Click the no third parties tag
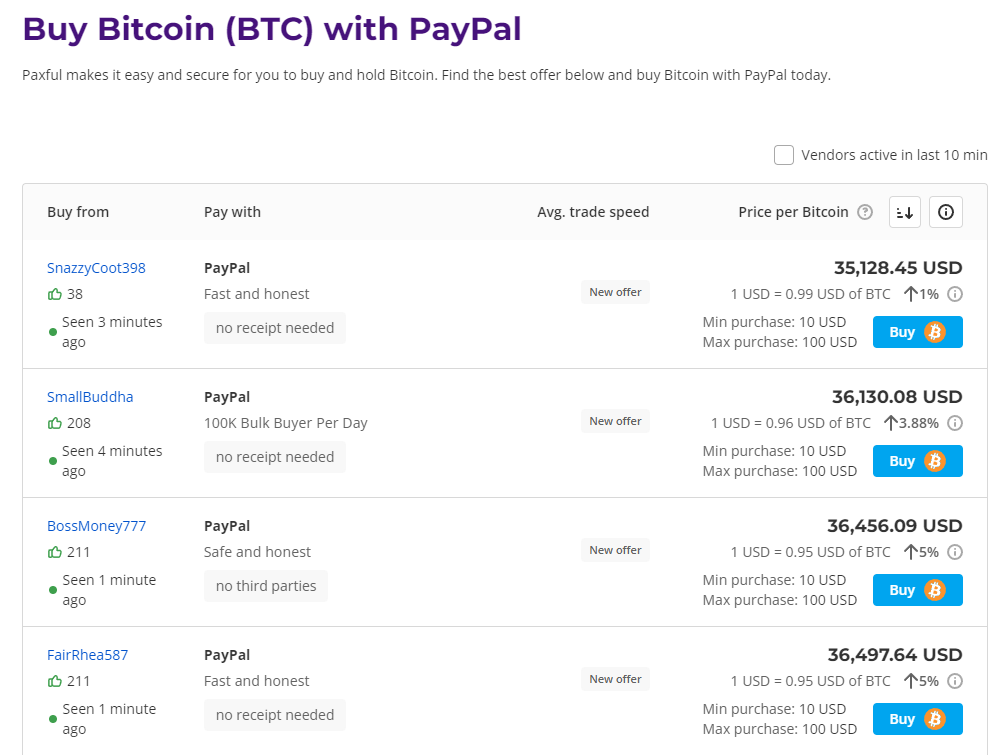Screen dimensions: 1008x755 [x=266, y=586]
